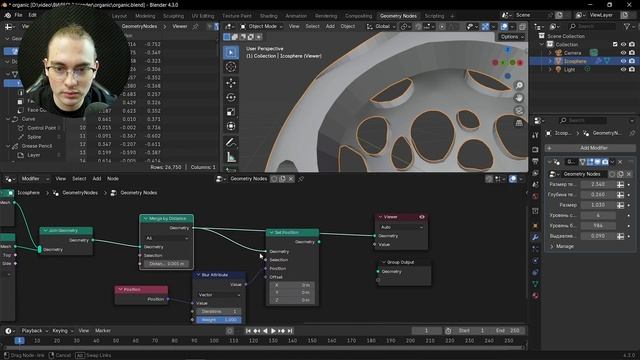The height and width of the screenshot is (360, 640).
Task: Open the Keying menu in timeline
Action: (62, 331)
